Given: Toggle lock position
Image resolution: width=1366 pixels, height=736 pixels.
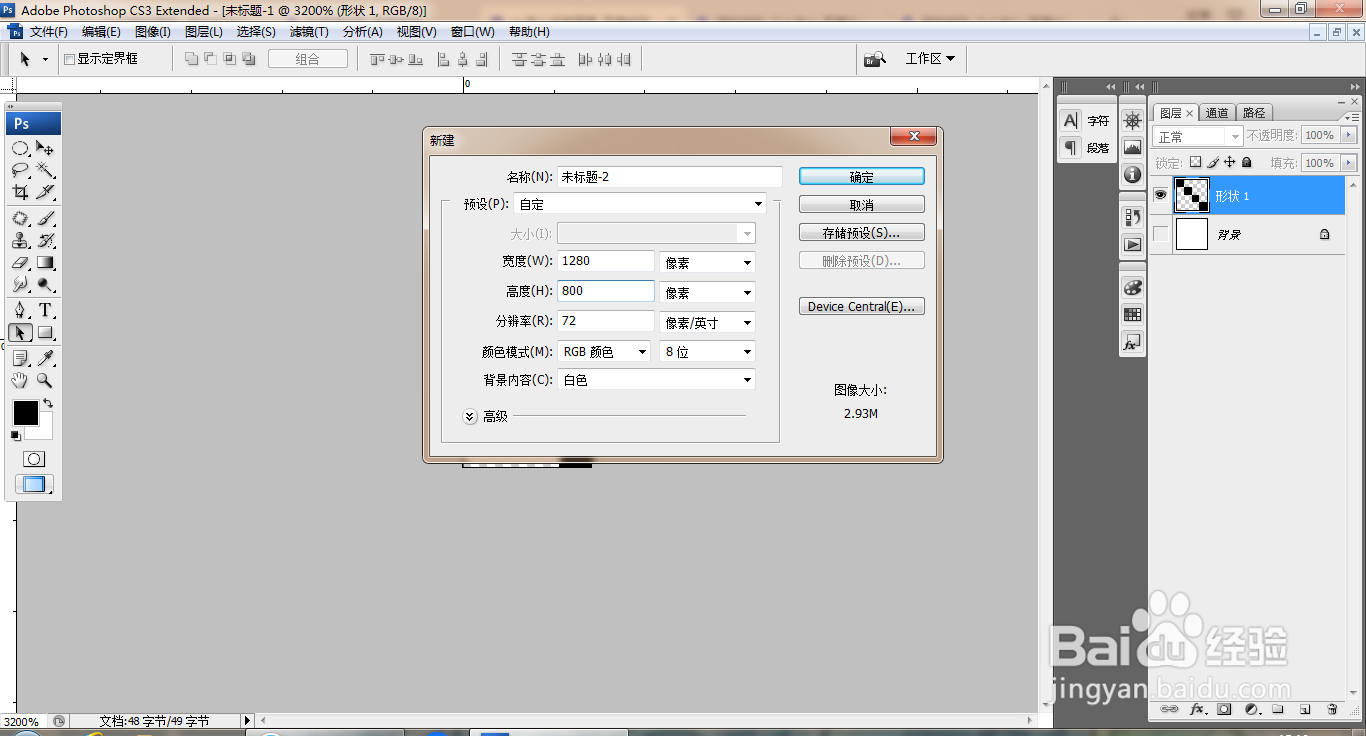Looking at the screenshot, I should coord(1230,162).
